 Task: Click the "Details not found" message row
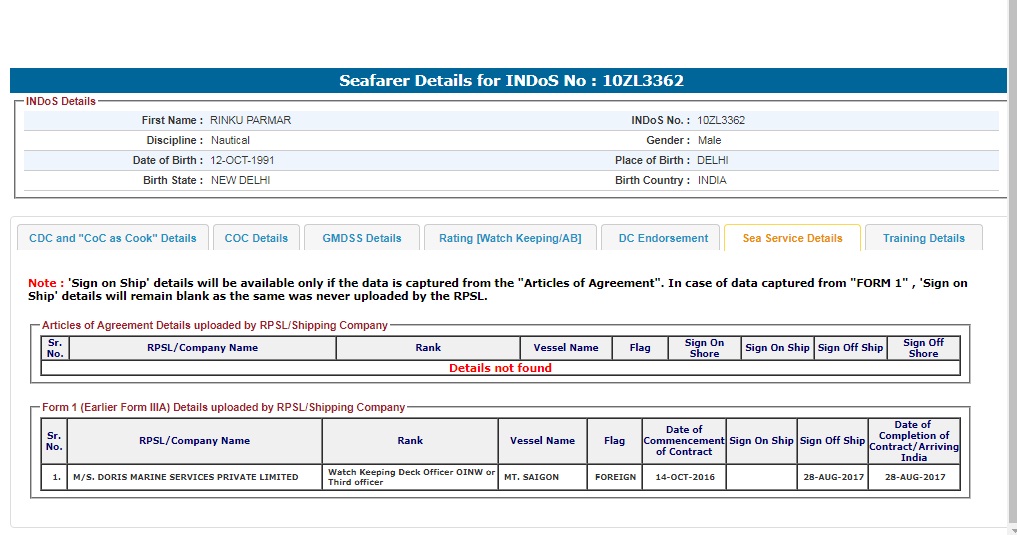coord(500,368)
